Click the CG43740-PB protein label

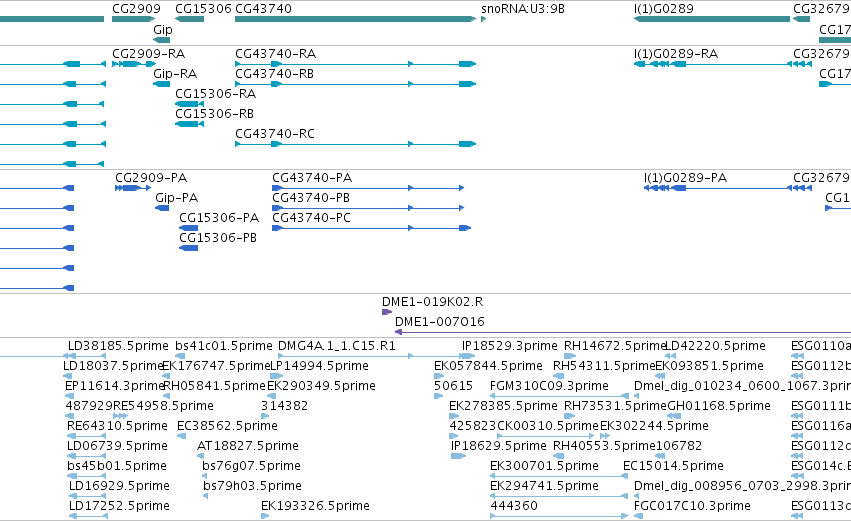310,198
